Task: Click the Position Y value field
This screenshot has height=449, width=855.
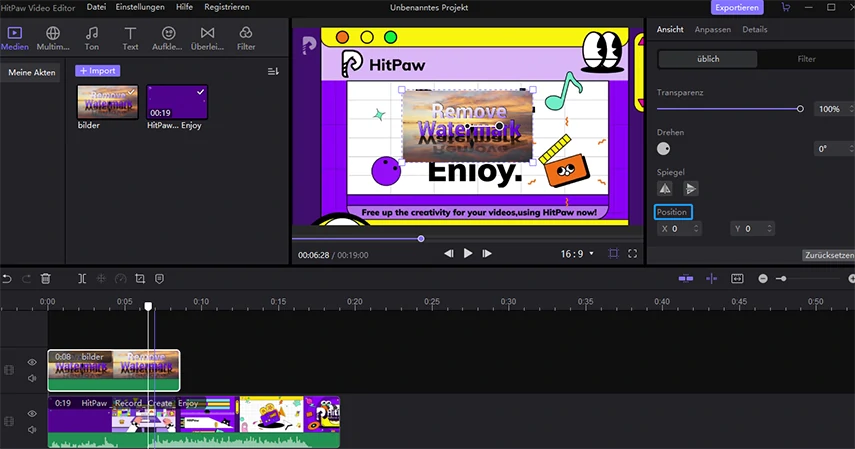Action: pos(750,229)
